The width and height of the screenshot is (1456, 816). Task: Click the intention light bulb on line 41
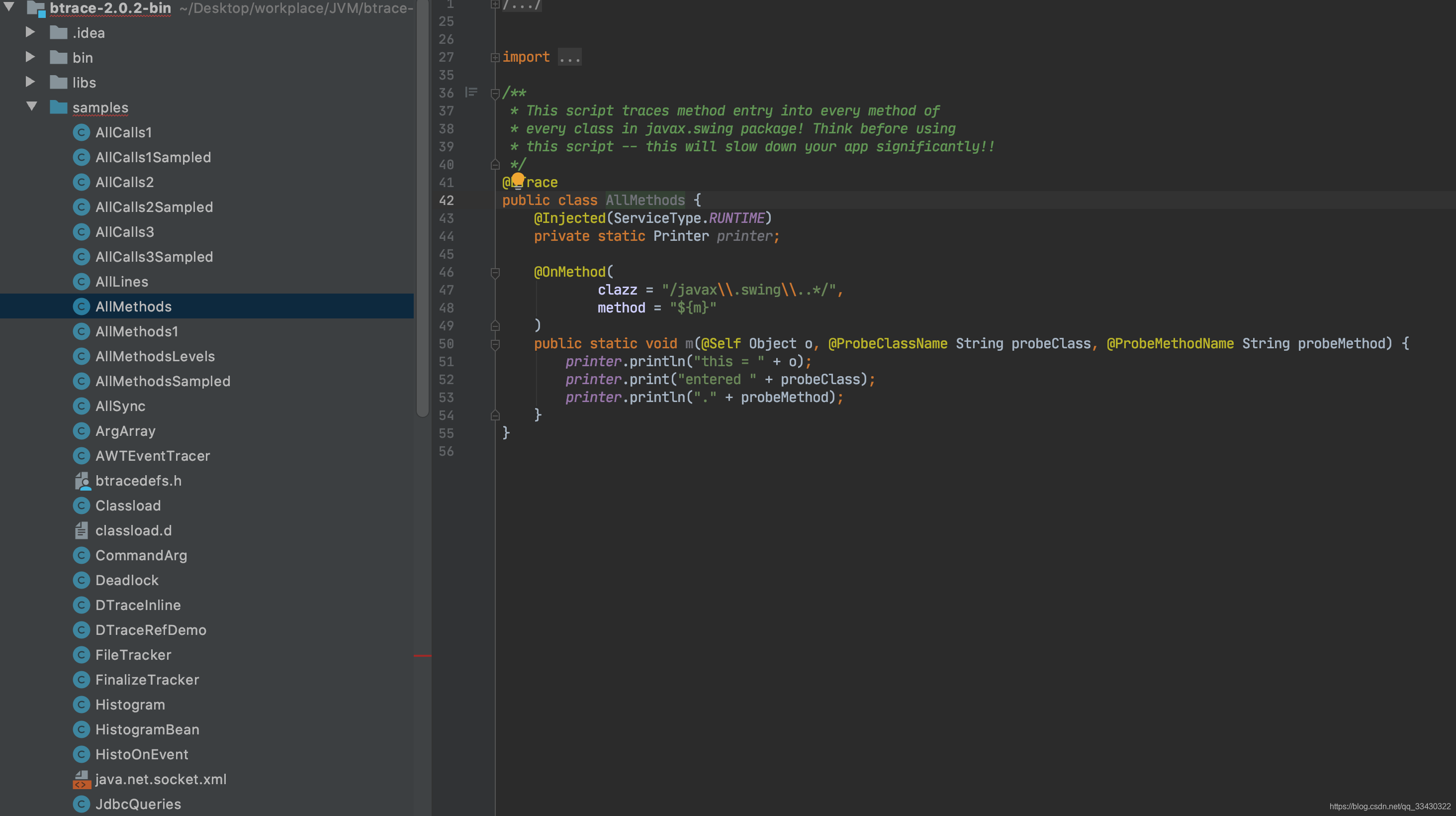tap(518, 181)
